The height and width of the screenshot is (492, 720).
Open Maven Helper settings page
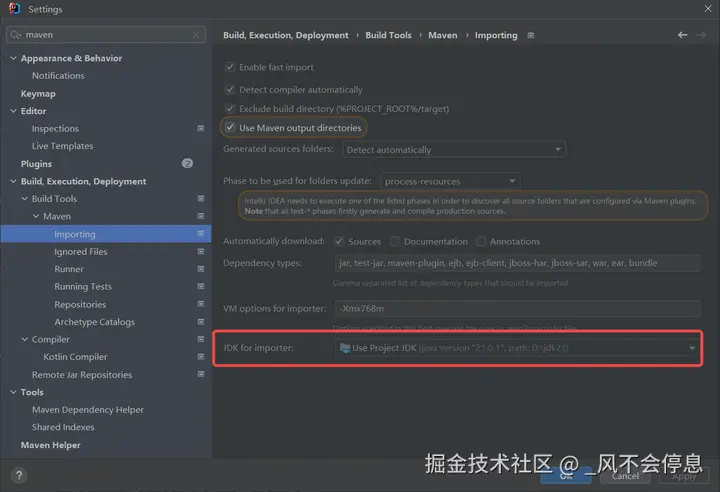tap(51, 445)
